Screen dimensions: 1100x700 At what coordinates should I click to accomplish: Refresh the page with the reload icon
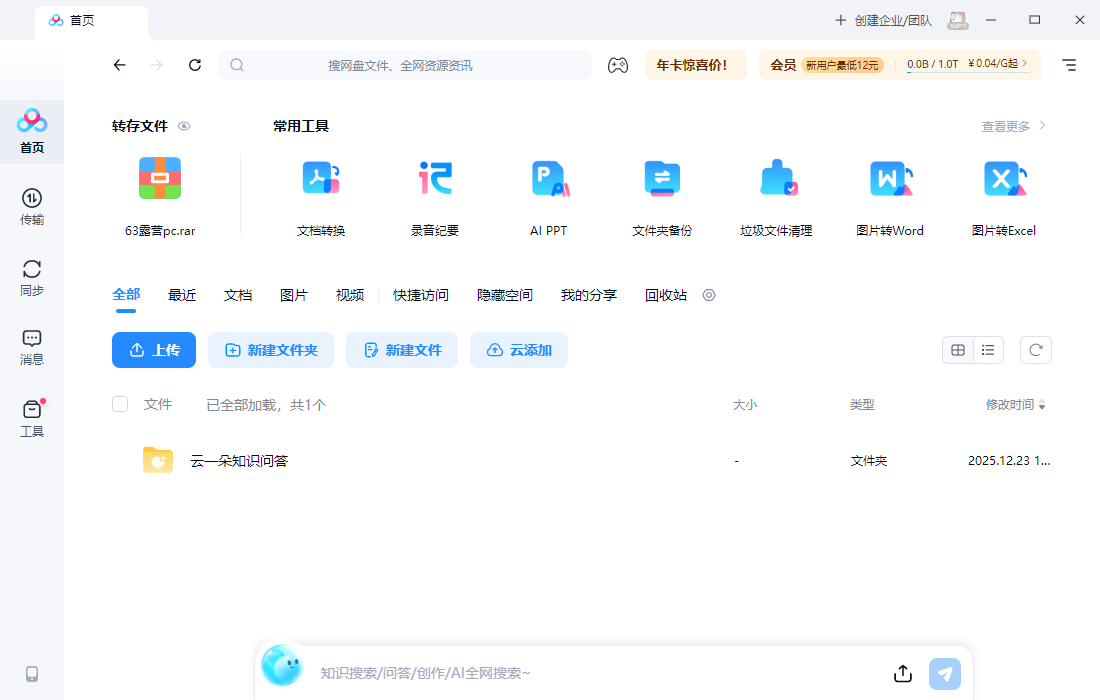point(195,65)
